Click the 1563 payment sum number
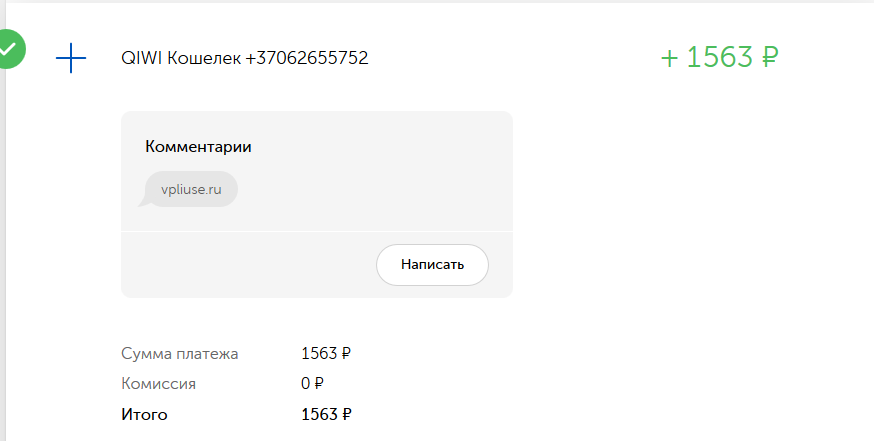 [319, 353]
